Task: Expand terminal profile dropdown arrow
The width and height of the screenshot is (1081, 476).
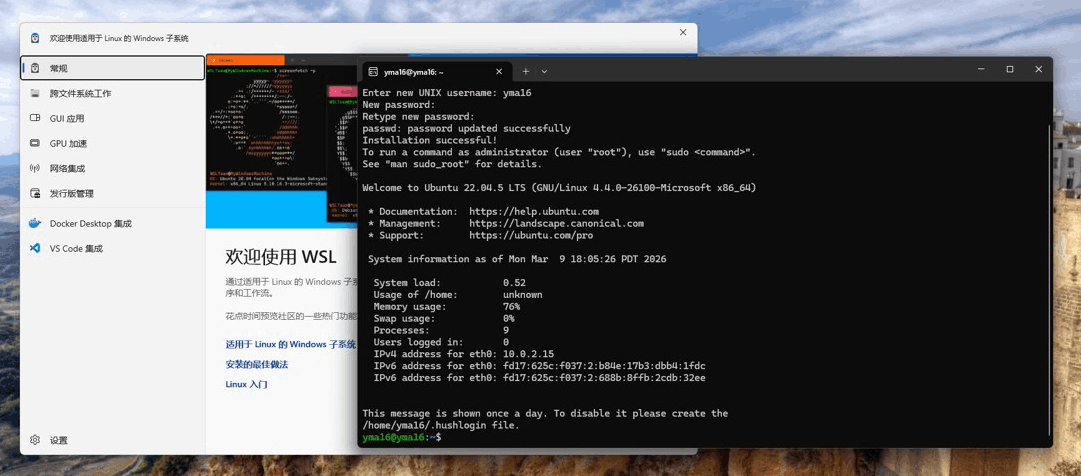Action: pyautogui.click(x=544, y=71)
